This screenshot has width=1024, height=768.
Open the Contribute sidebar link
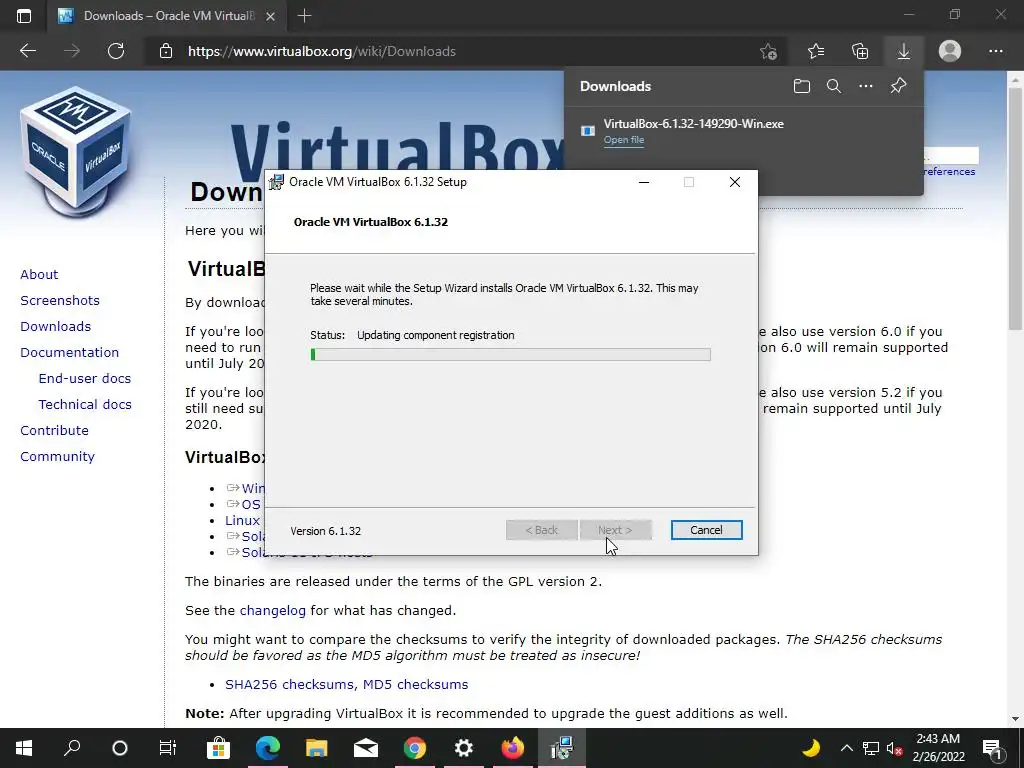click(54, 430)
